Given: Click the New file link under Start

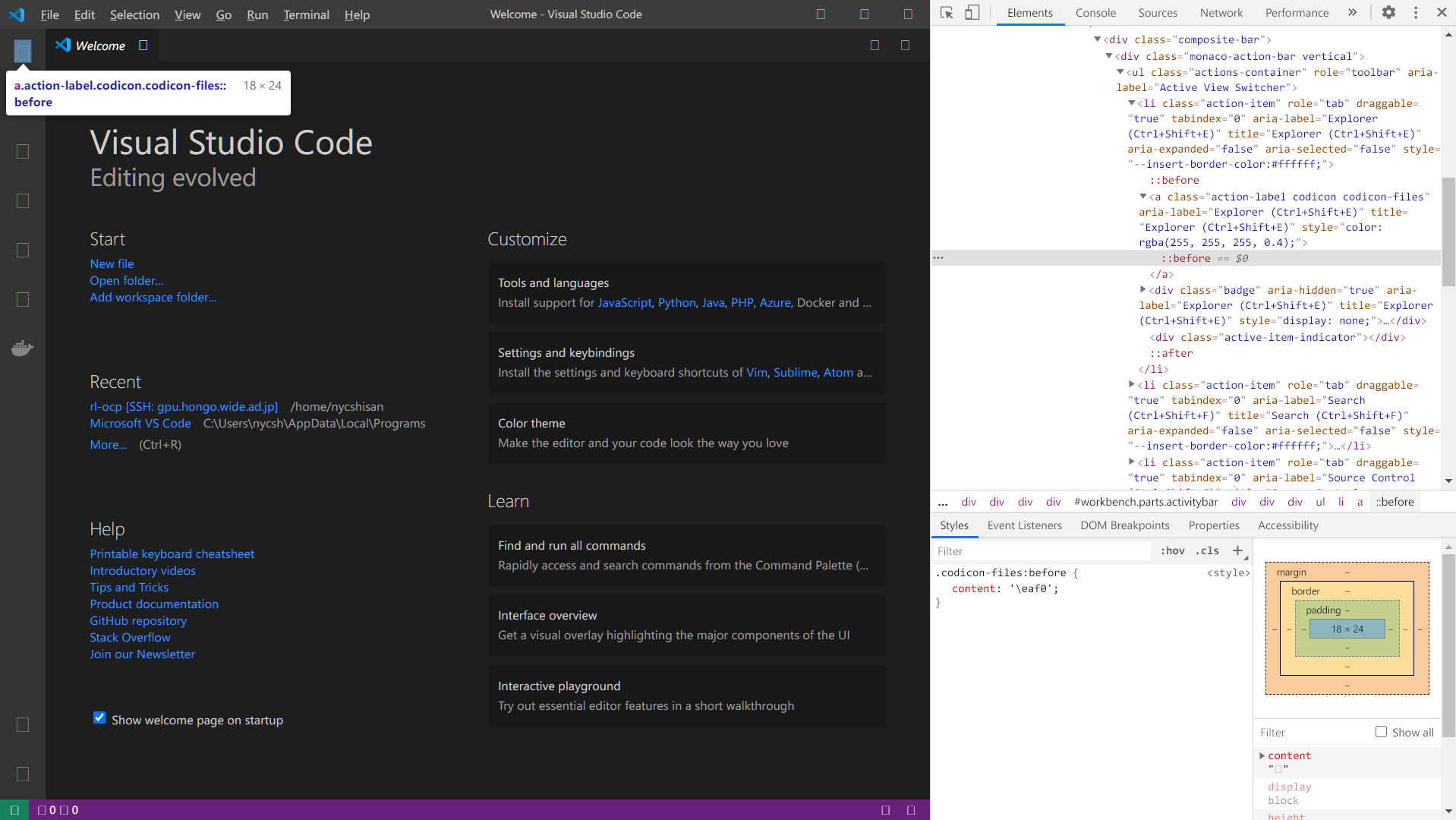Looking at the screenshot, I should click(x=111, y=263).
